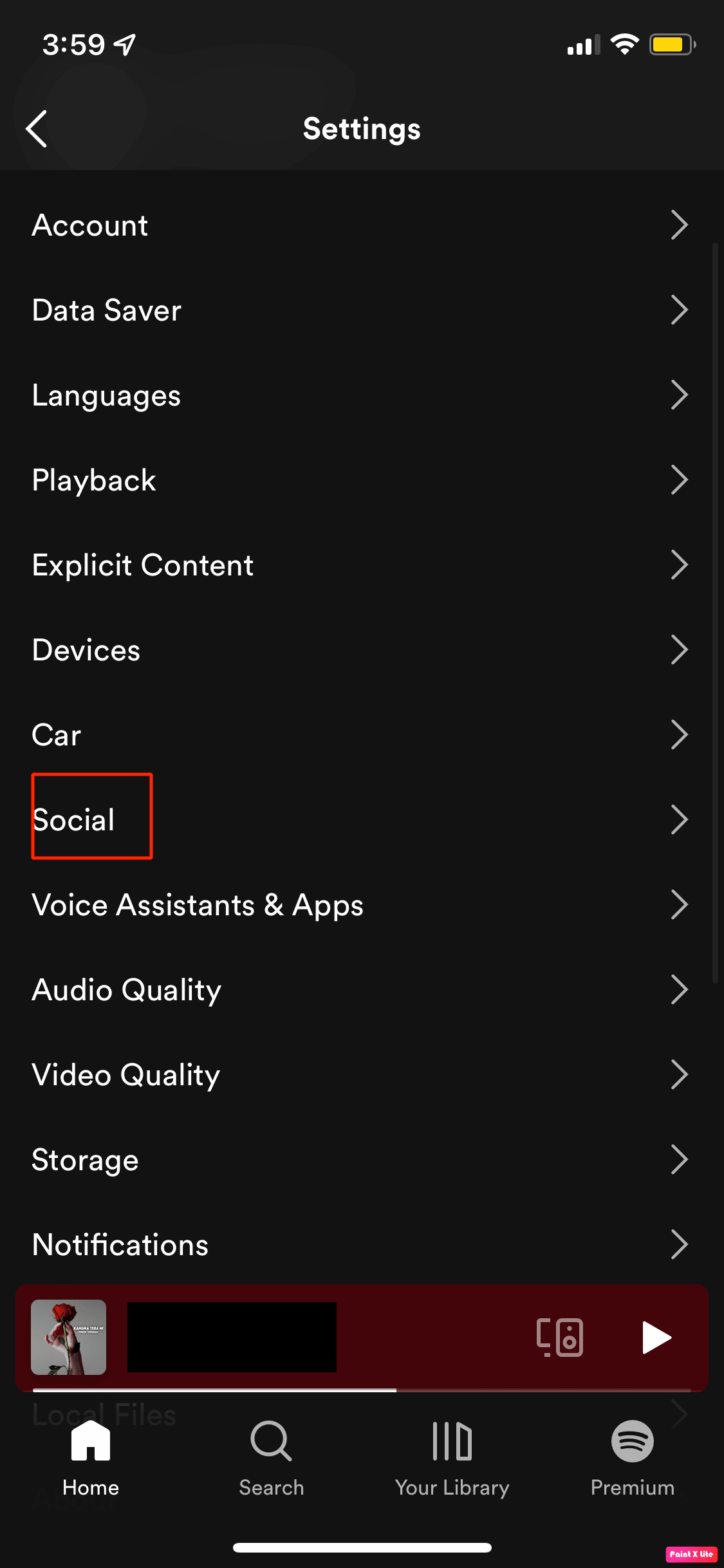Expand the Playback chevron arrow
The width and height of the screenshot is (724, 1568).
click(x=680, y=480)
